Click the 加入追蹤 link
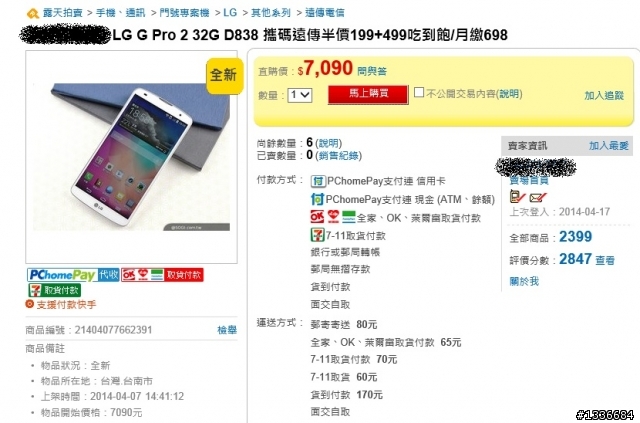The height and width of the screenshot is (423, 640). click(604, 96)
